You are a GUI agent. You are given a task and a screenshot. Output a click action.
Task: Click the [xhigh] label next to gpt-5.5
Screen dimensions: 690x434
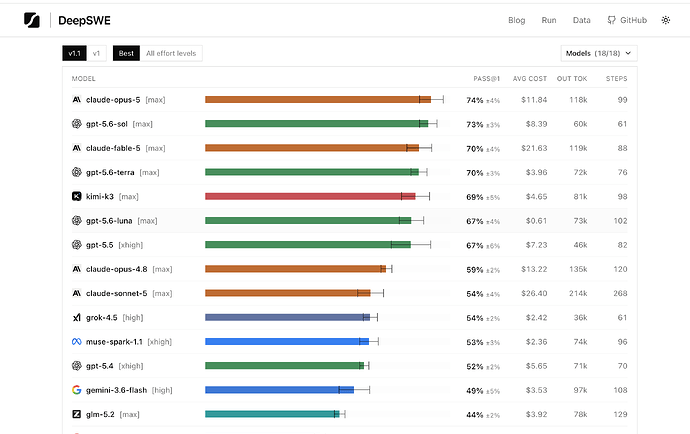pos(131,245)
